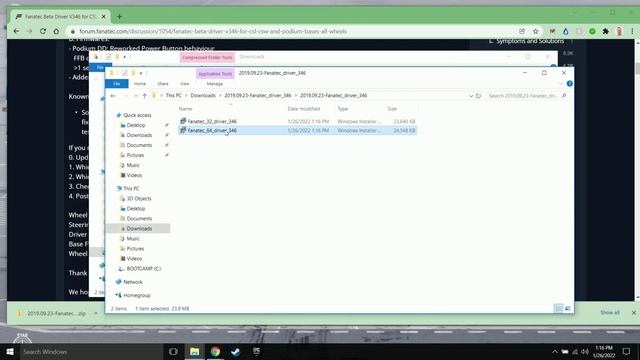Open Homegroup in the navigation pane
640x360 pixels.
(x=137, y=295)
